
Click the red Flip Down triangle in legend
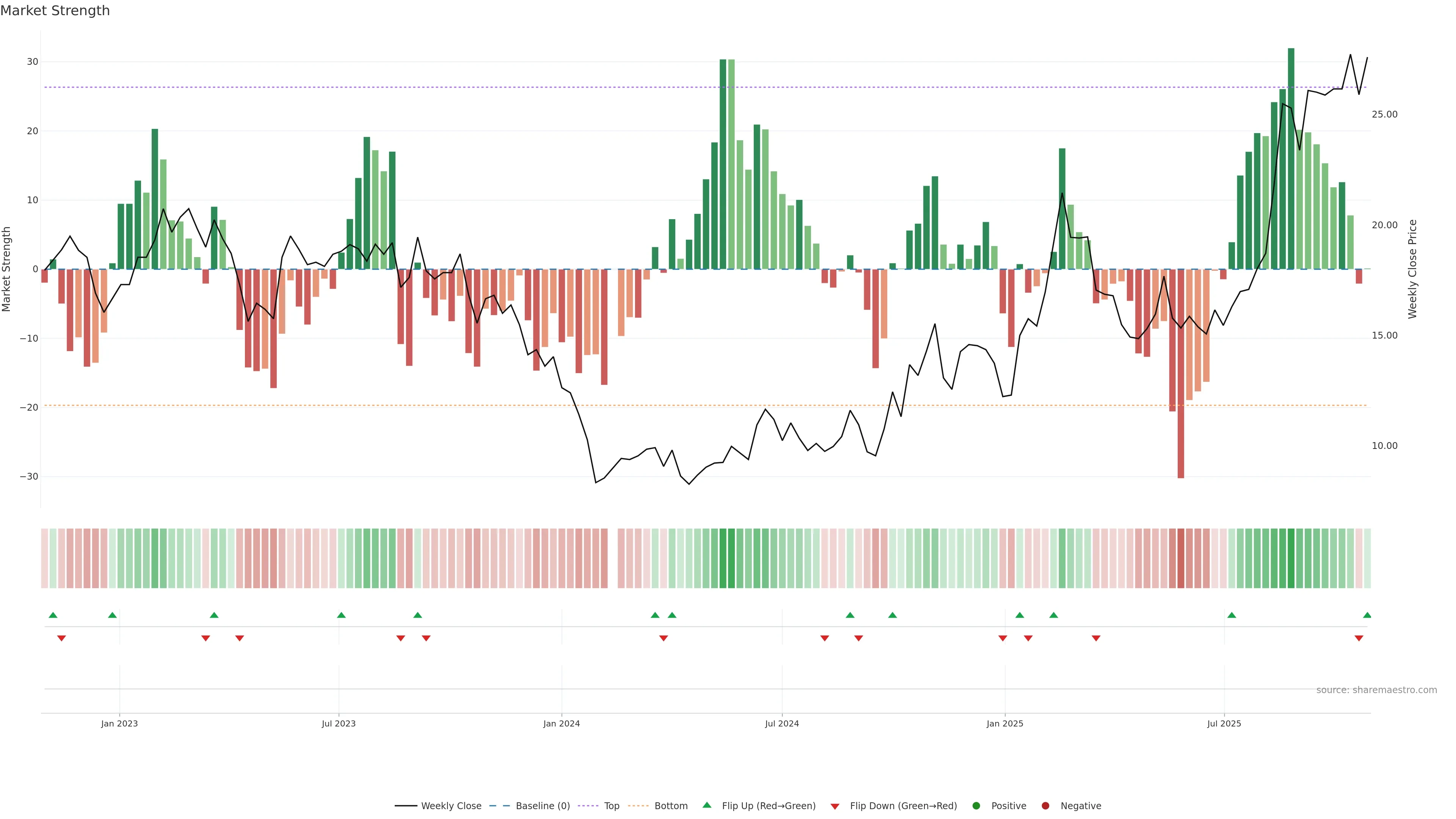[835, 806]
